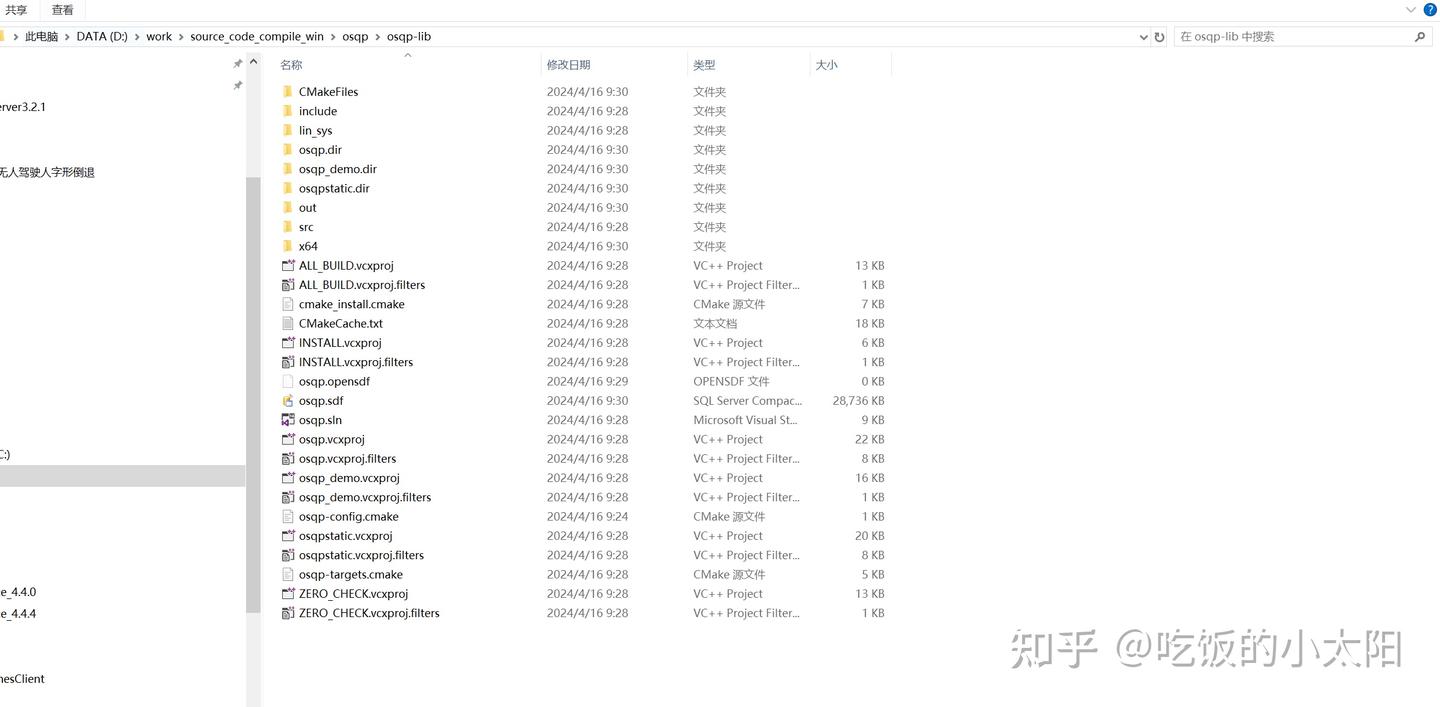
Task: Switch to the 查看 ribbon tab
Action: 62,9
